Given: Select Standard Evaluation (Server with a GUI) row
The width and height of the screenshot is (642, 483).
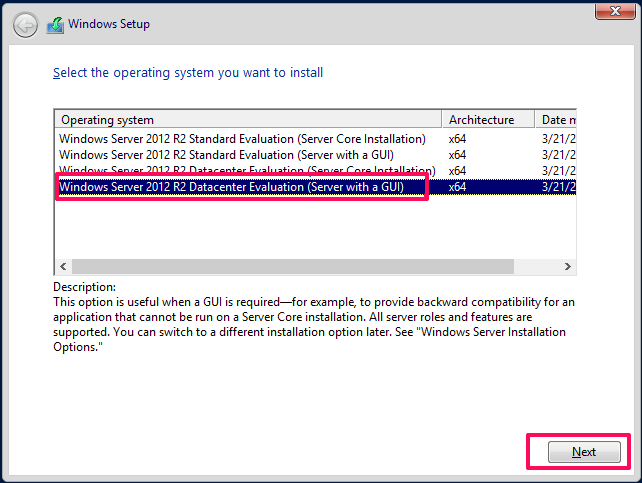Looking at the screenshot, I should click(315, 155).
